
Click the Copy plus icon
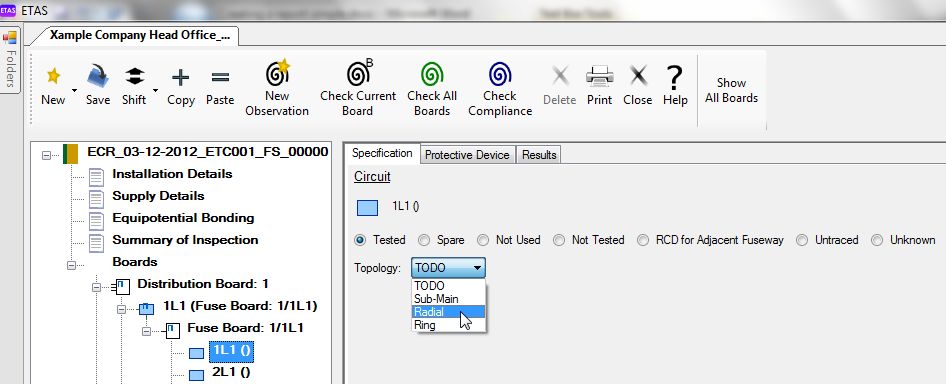click(180, 77)
